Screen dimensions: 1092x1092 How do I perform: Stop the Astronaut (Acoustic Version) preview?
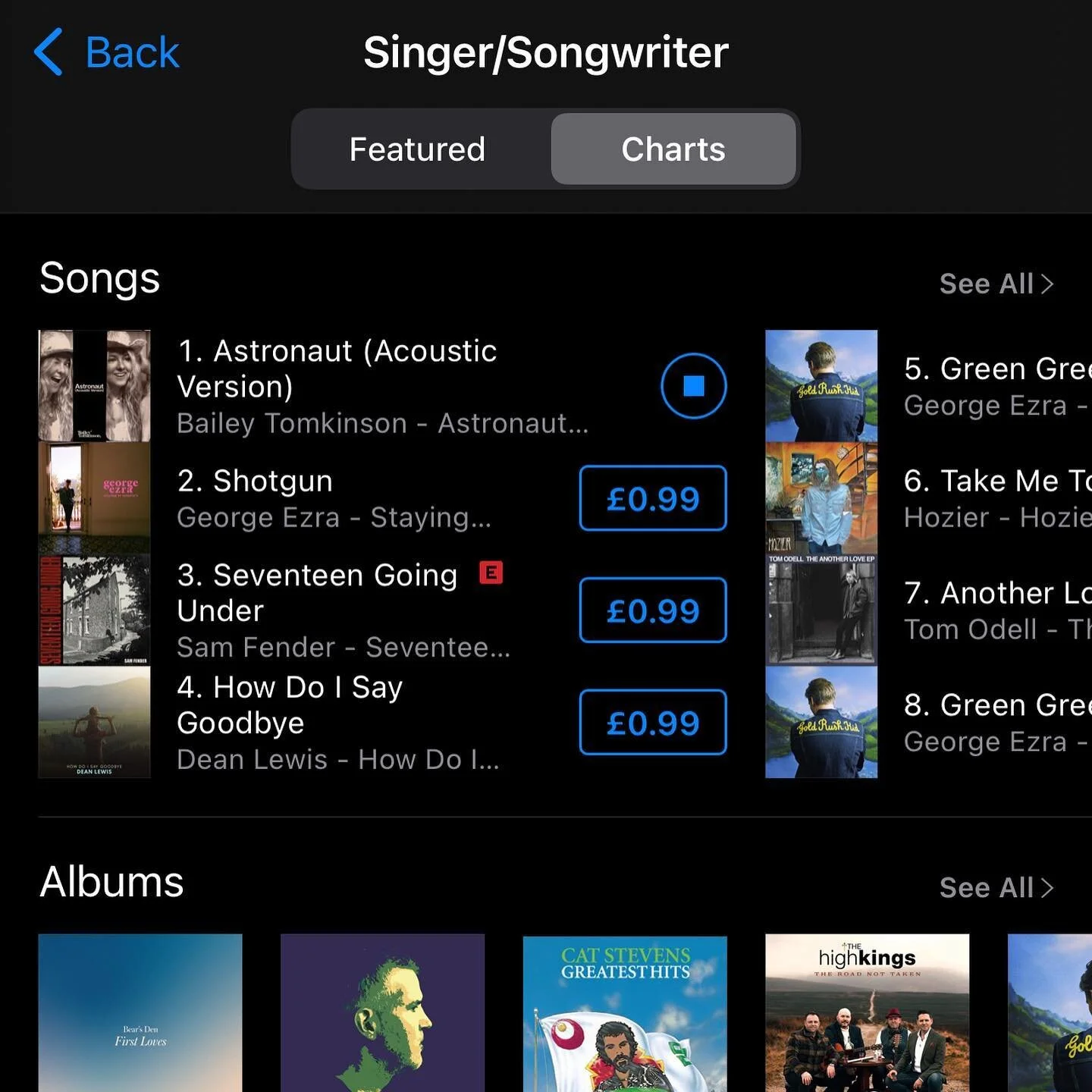[693, 386]
